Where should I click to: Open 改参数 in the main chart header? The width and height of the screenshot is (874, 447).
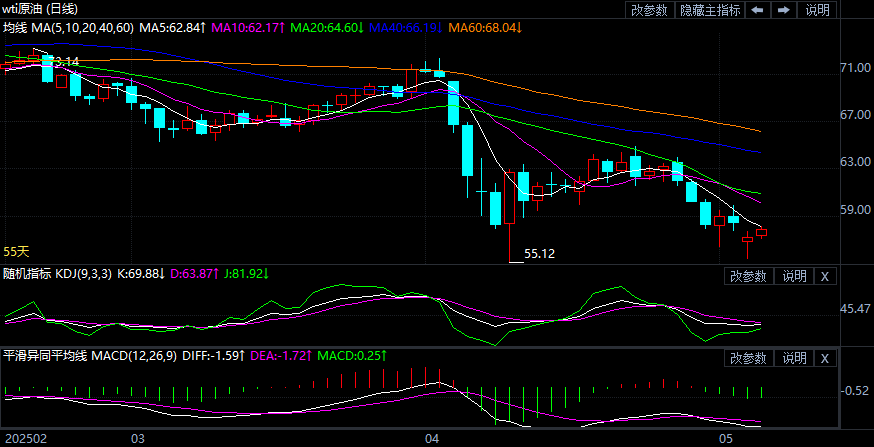click(650, 10)
